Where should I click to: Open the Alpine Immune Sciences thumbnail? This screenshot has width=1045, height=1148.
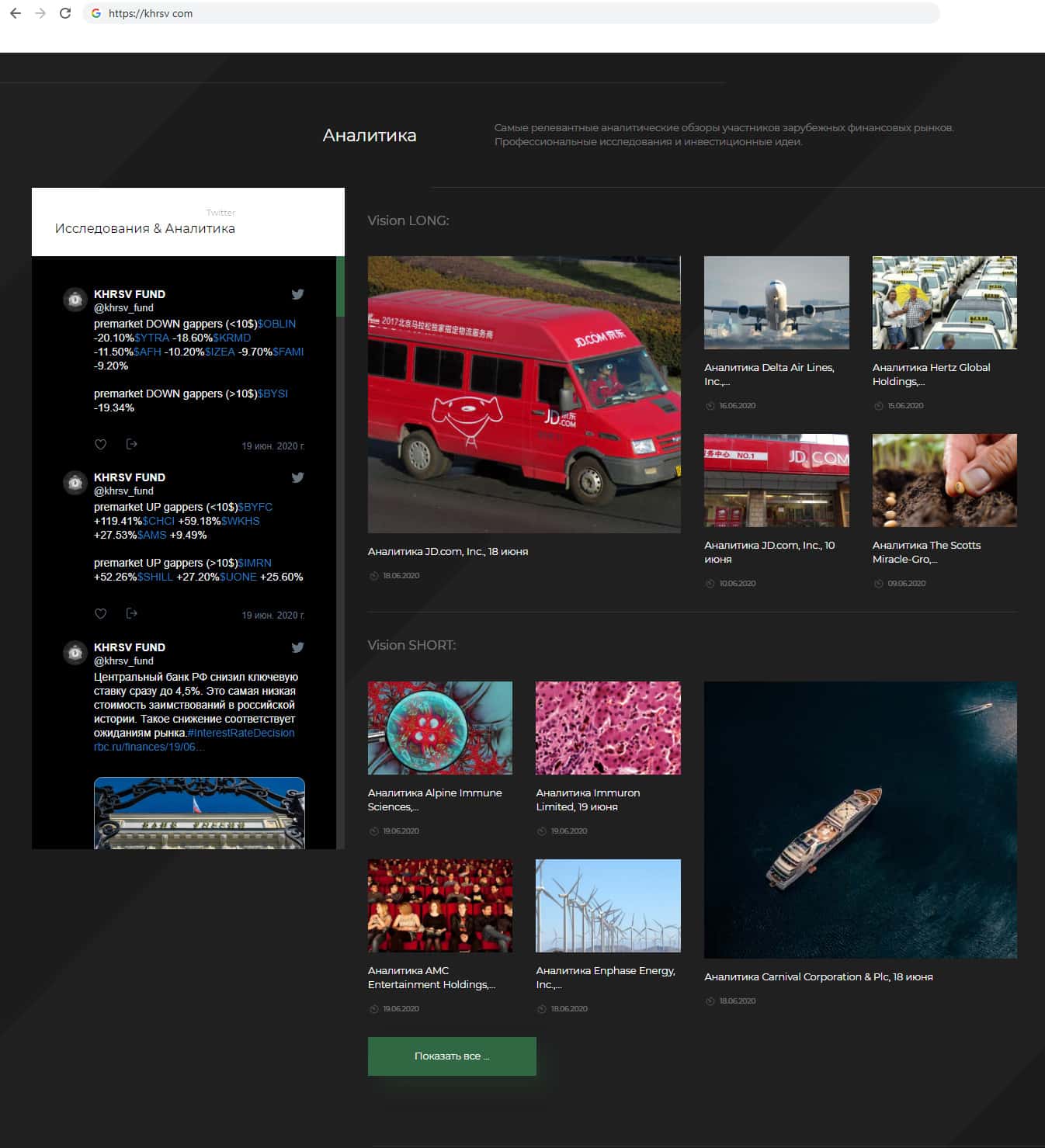[x=440, y=728]
